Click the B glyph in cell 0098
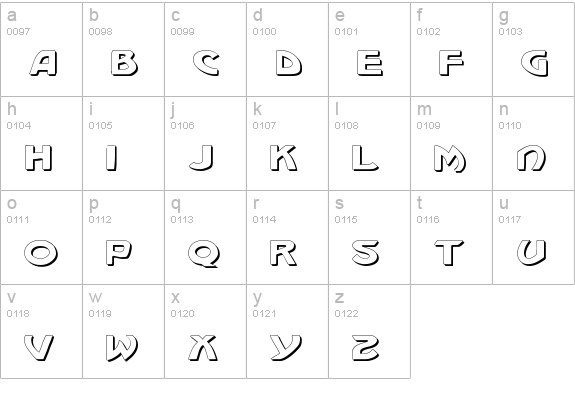575x414 pixels. click(124, 63)
